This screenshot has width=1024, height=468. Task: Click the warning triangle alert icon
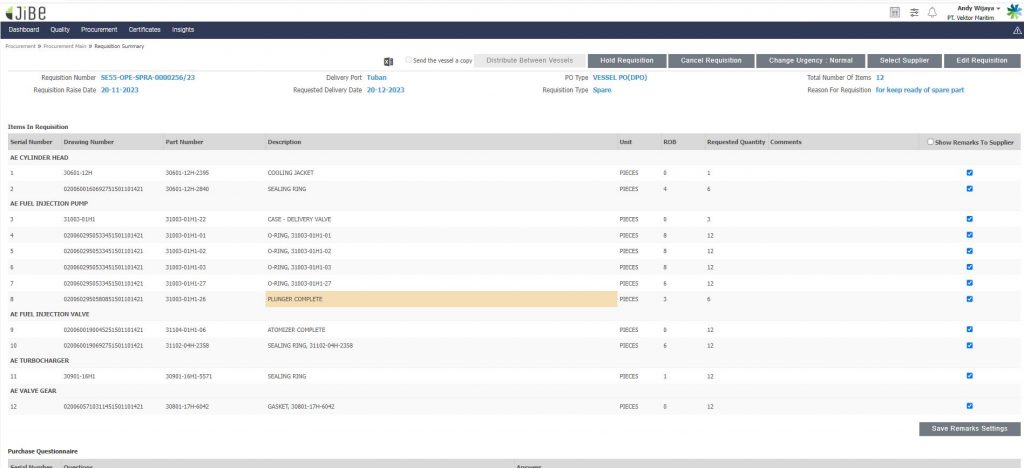1016,30
